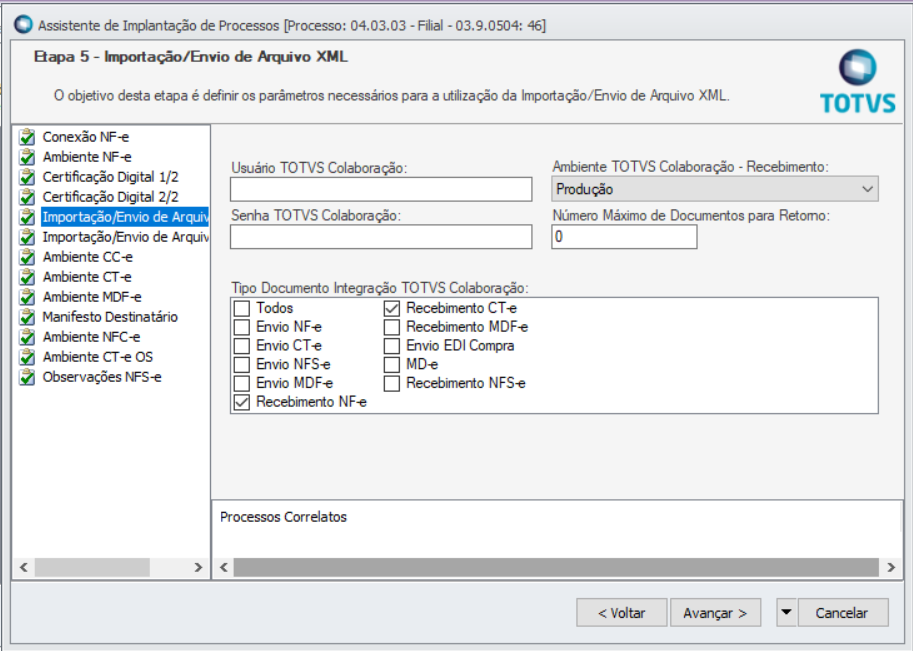Check the Envio EDI Compra option
Image resolution: width=913 pixels, height=651 pixels.
point(392,346)
